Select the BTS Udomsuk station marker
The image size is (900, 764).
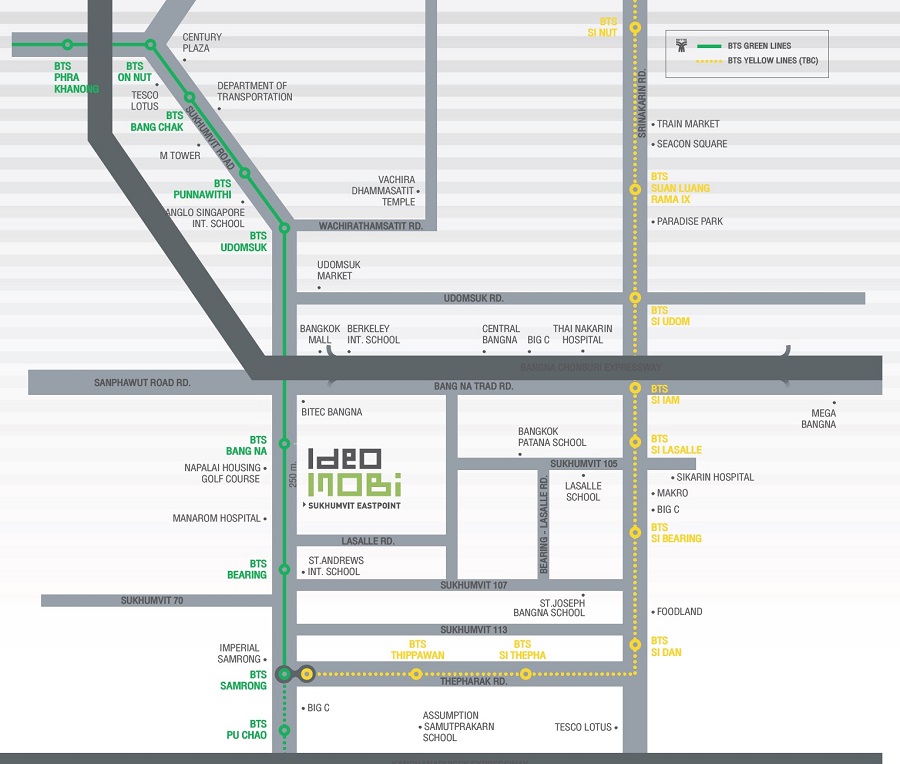(285, 228)
